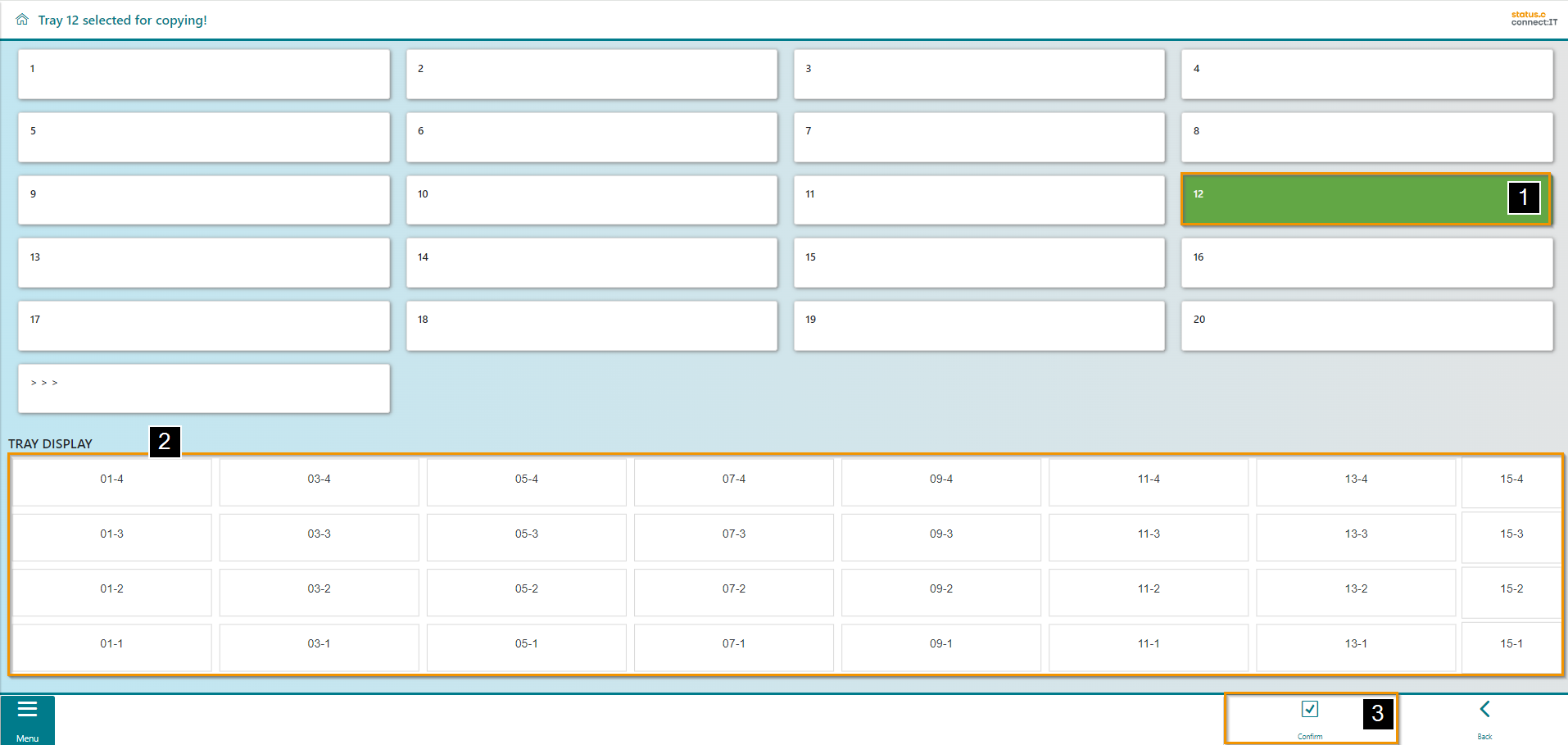
Task: Choose tray 7 from the list
Action: pyautogui.click(x=979, y=137)
